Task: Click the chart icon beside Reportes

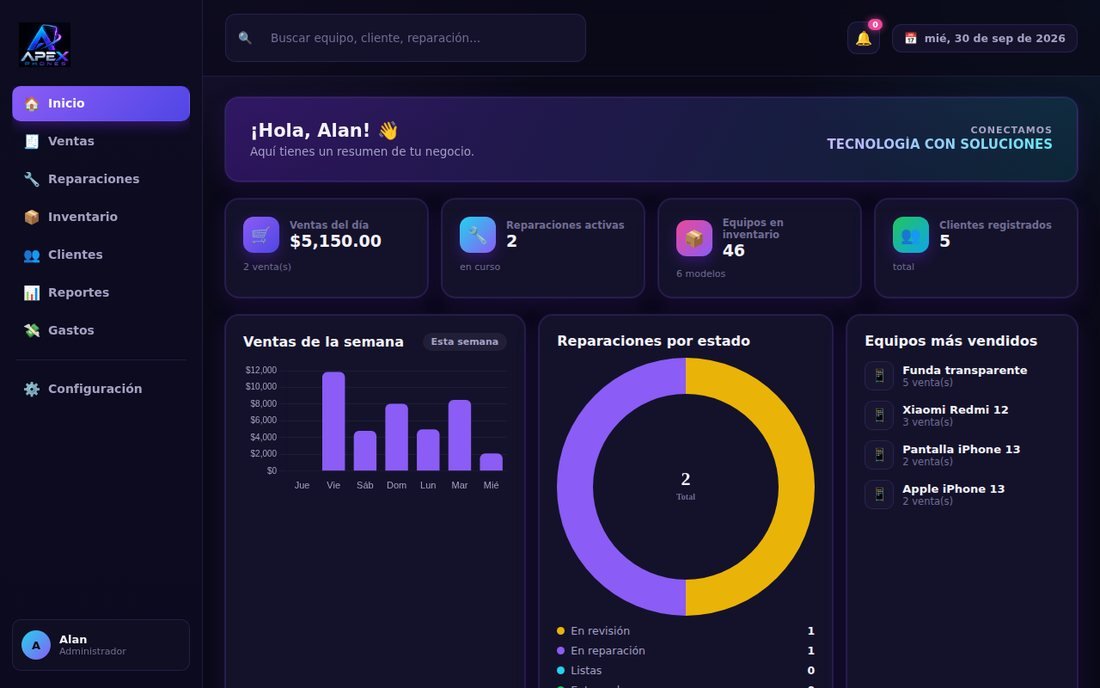Action: coord(32,293)
